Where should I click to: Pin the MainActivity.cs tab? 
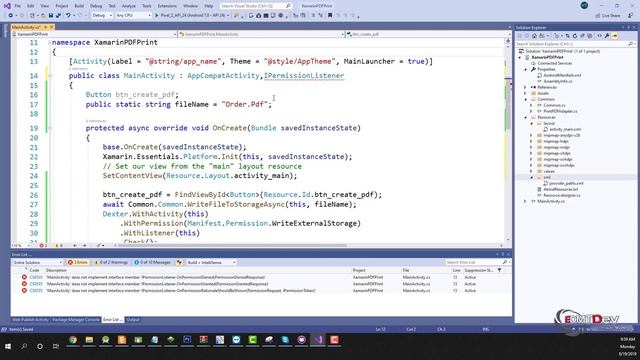(45, 27)
